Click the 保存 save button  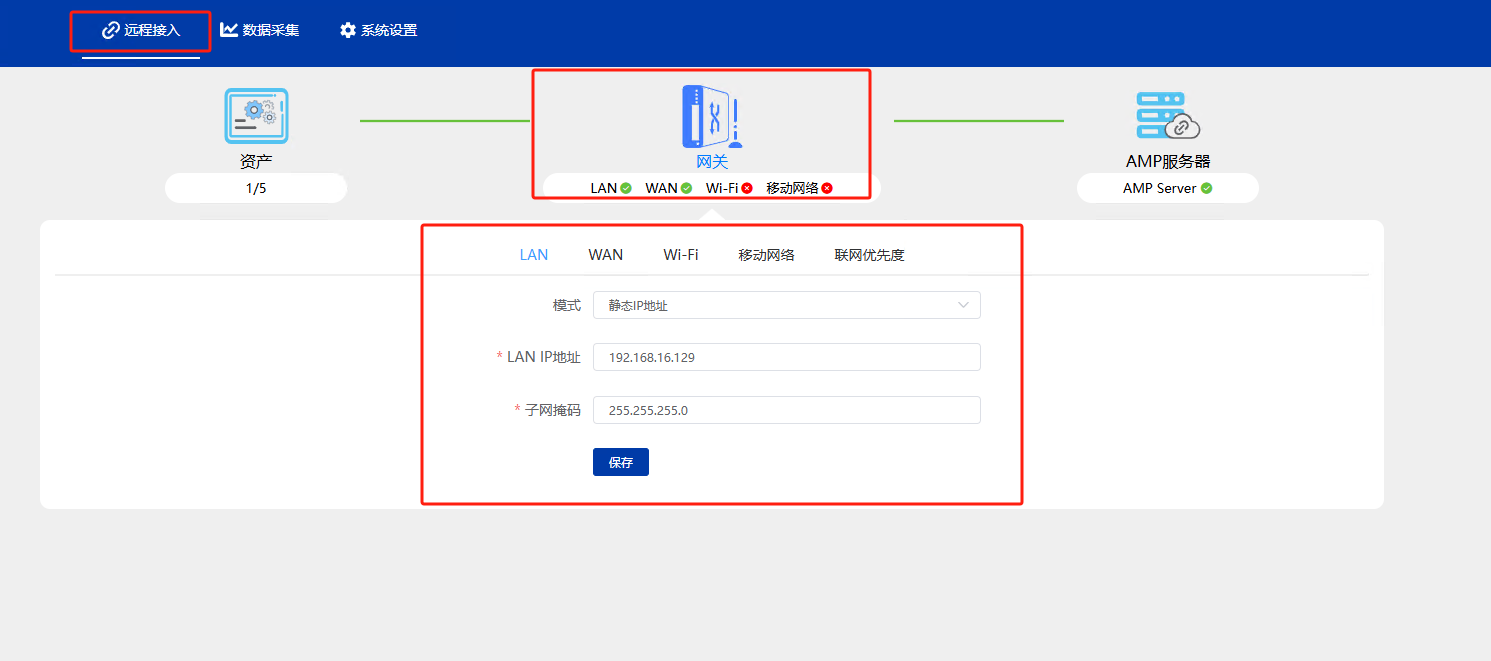point(621,462)
